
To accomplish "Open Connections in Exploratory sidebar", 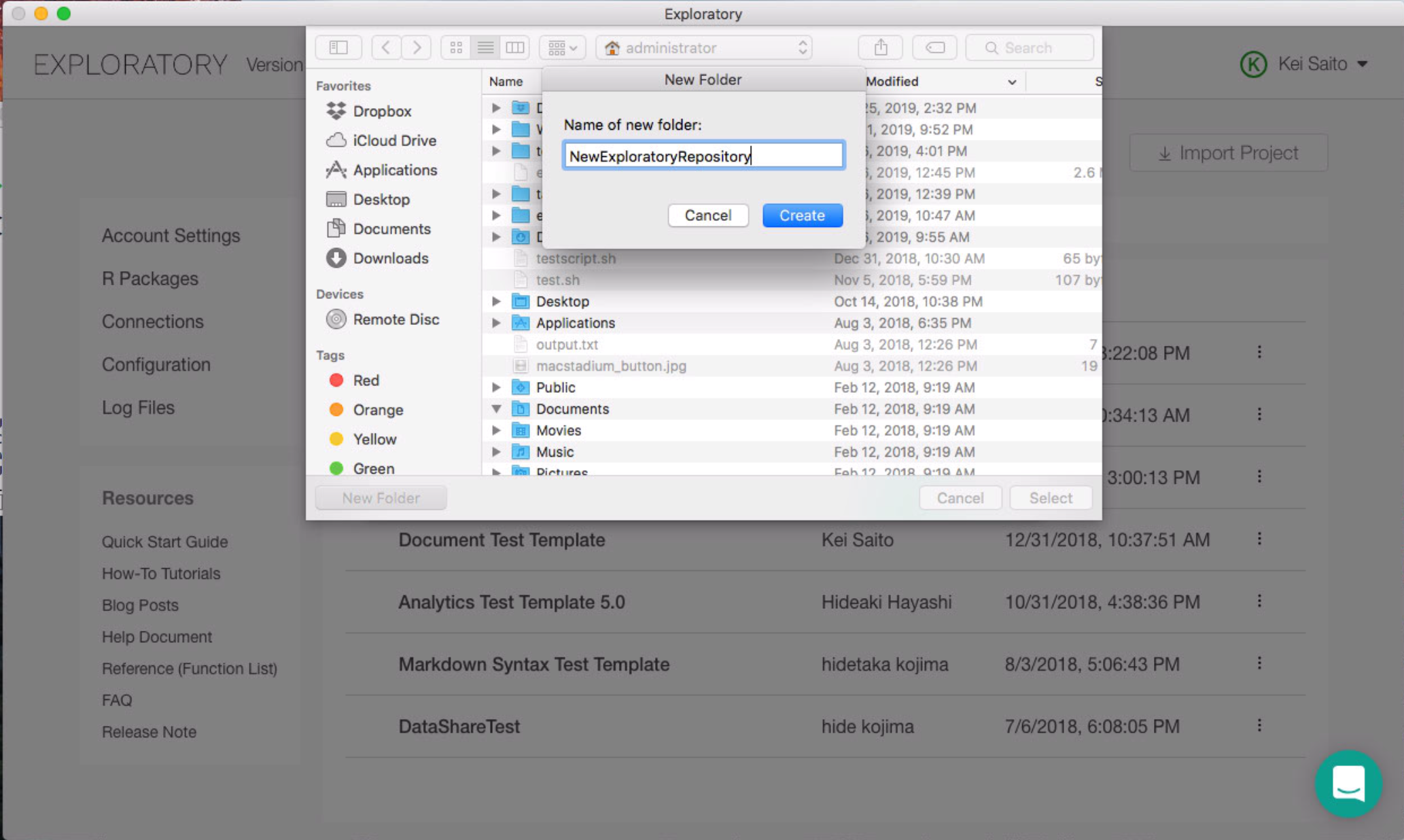I will point(153,321).
